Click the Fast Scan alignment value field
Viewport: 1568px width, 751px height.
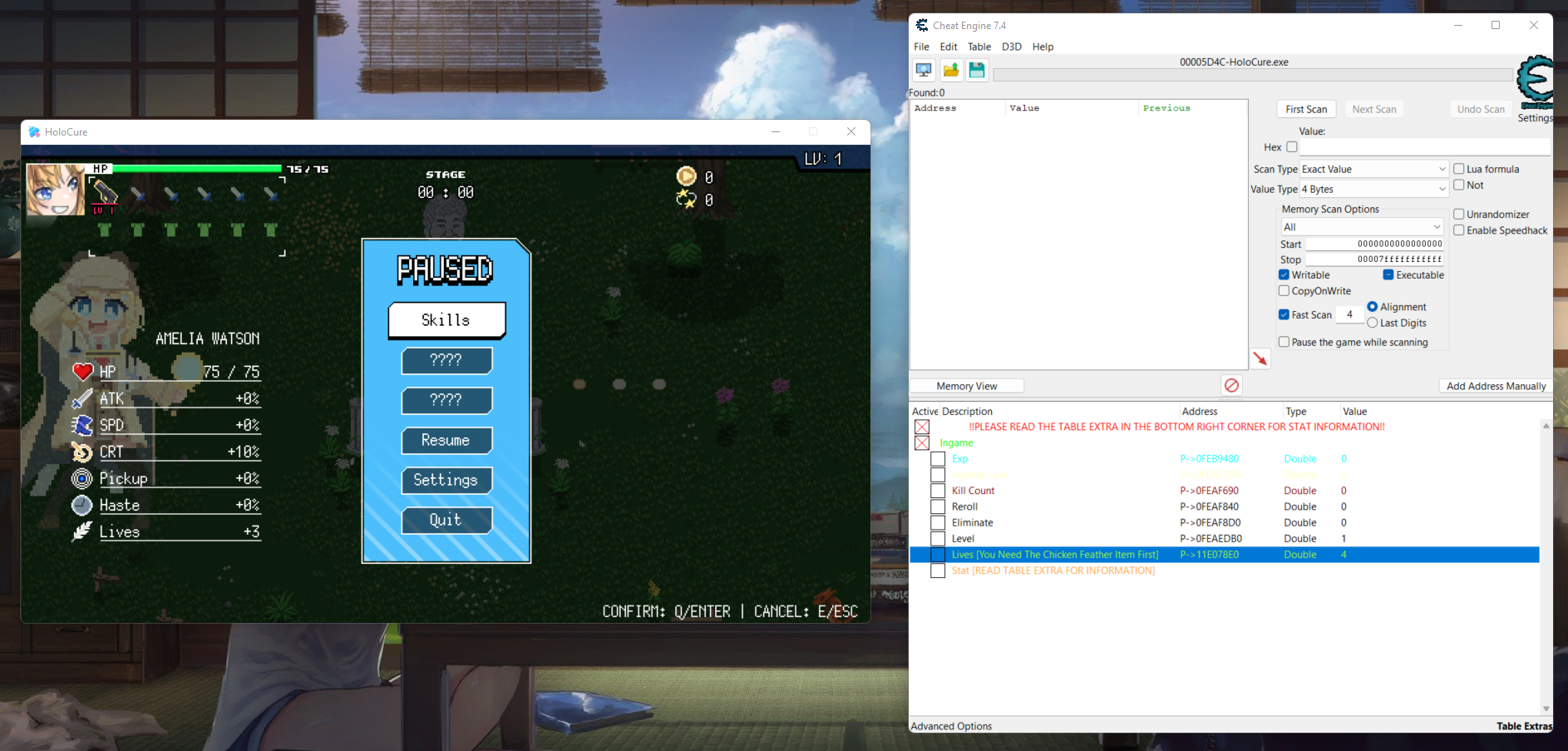(x=1349, y=314)
